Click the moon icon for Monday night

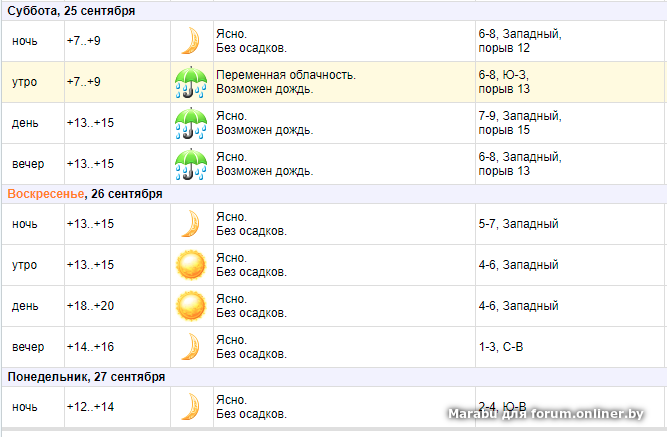tap(191, 407)
